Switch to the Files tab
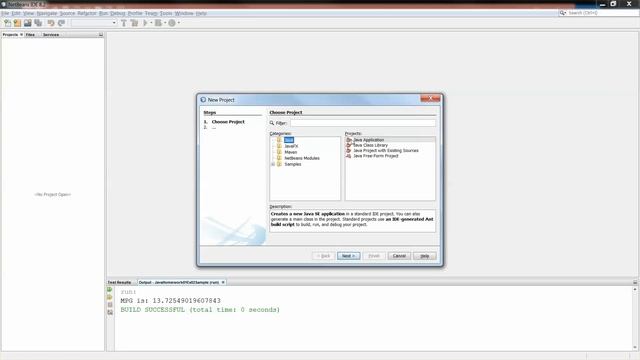This screenshot has height=360, width=640. pos(30,35)
